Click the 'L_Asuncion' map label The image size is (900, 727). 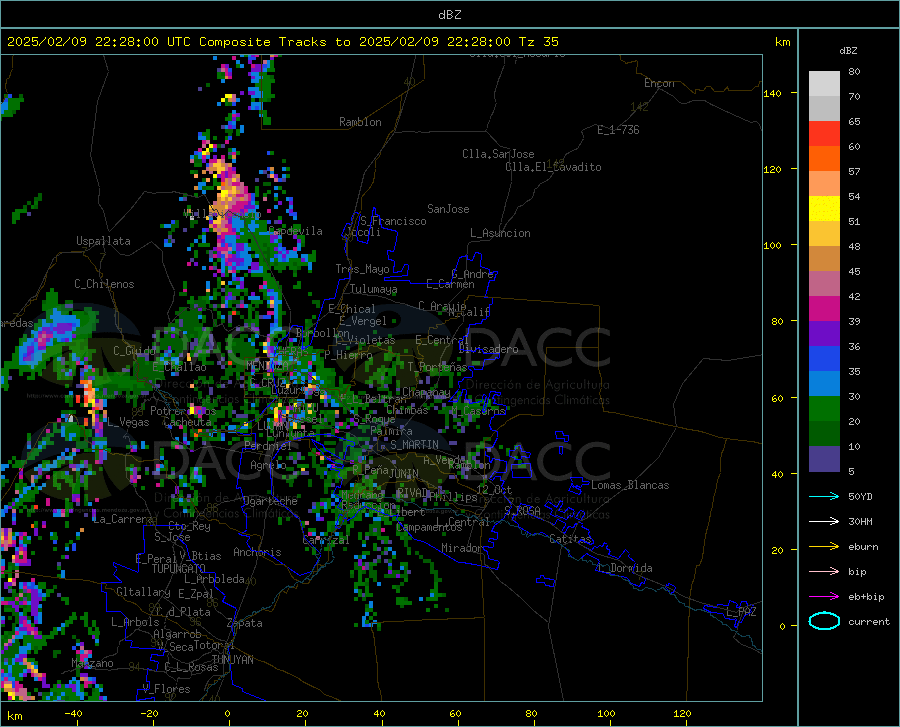click(x=500, y=233)
